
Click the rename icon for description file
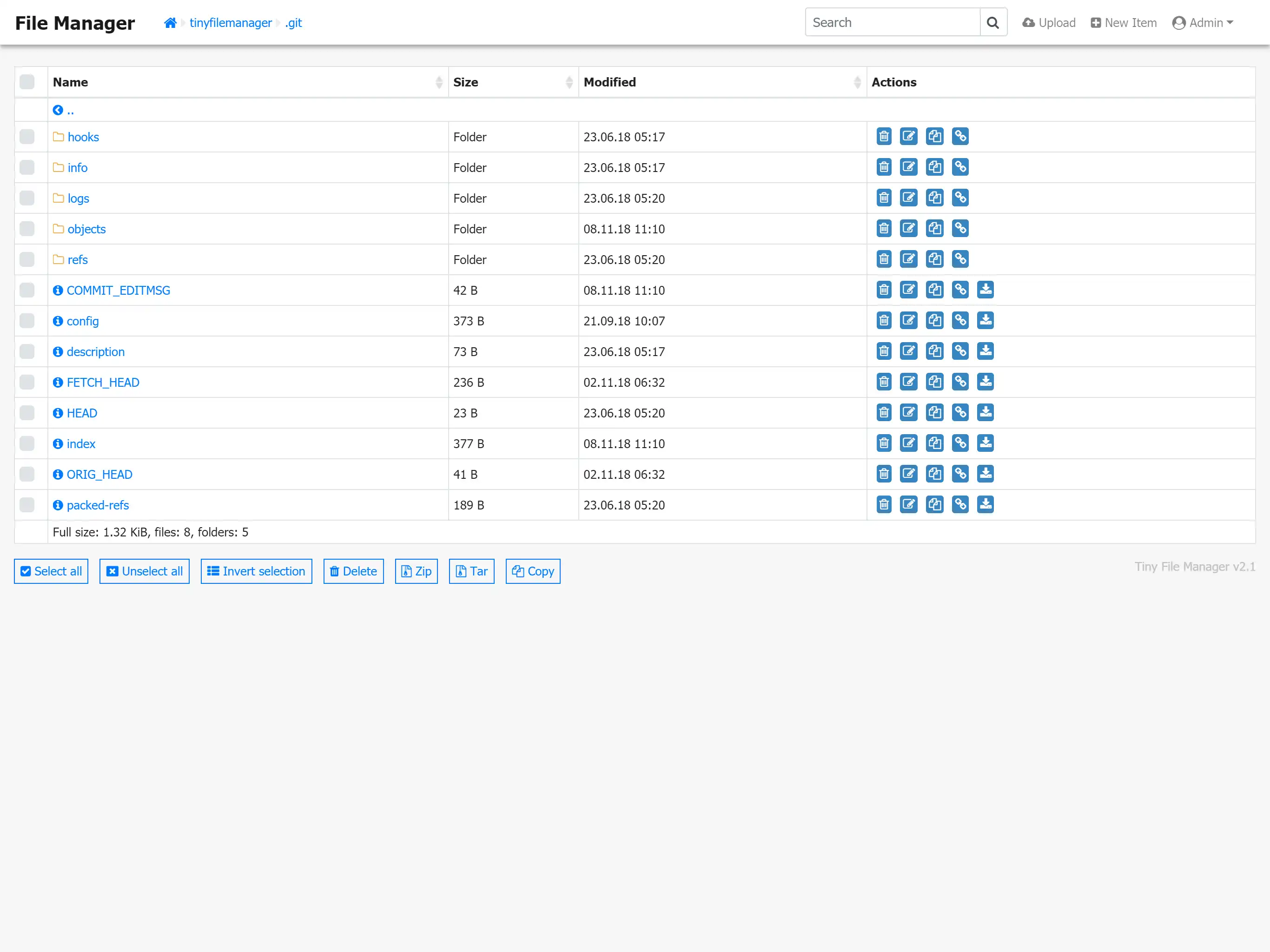(909, 351)
